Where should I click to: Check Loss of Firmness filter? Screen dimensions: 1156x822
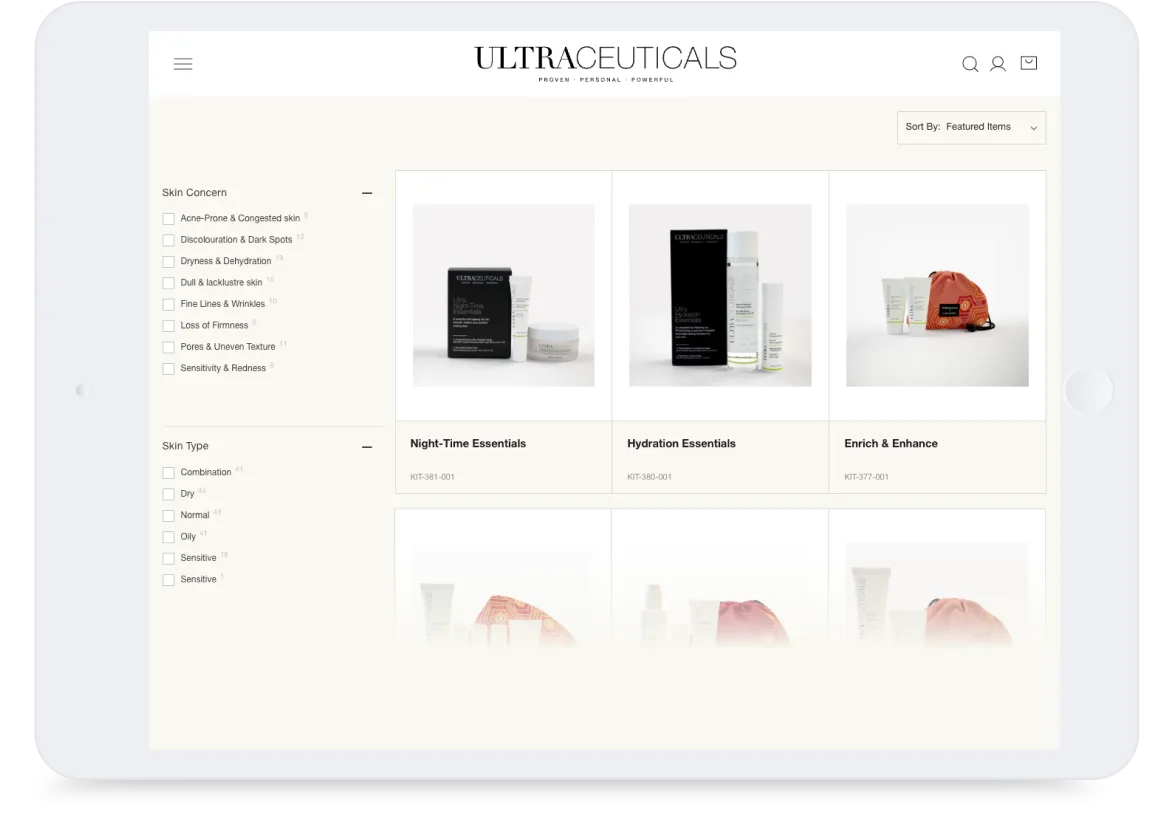(x=169, y=326)
